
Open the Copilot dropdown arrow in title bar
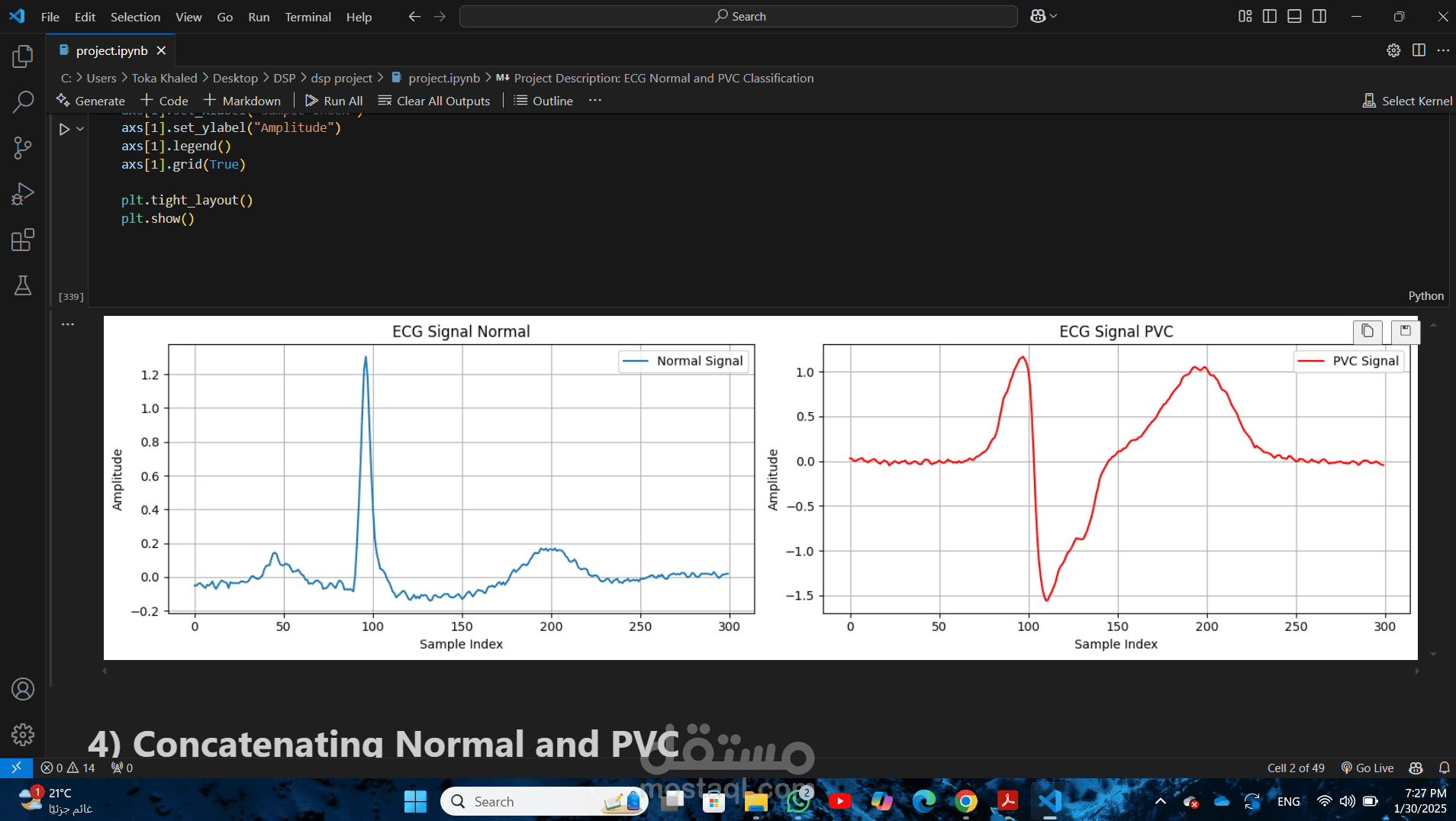(x=1054, y=16)
